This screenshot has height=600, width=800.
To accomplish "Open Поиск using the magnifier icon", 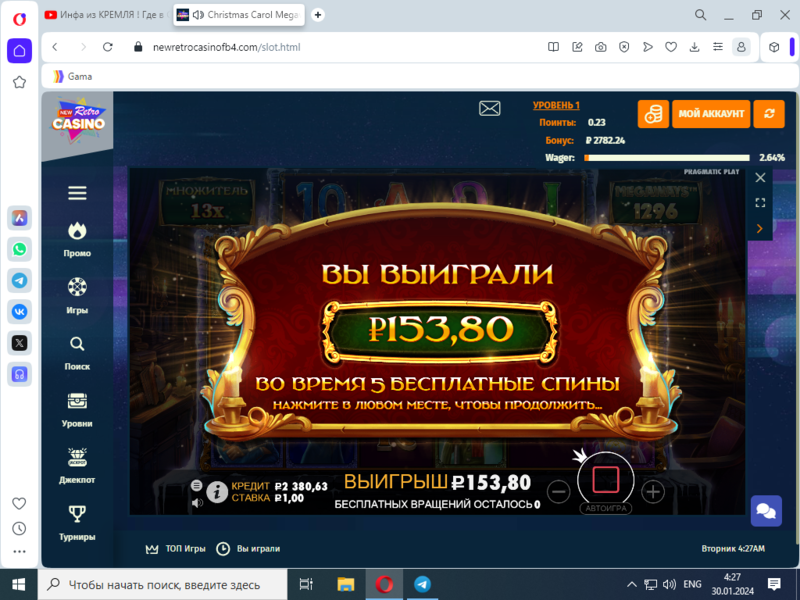I will (77, 343).
